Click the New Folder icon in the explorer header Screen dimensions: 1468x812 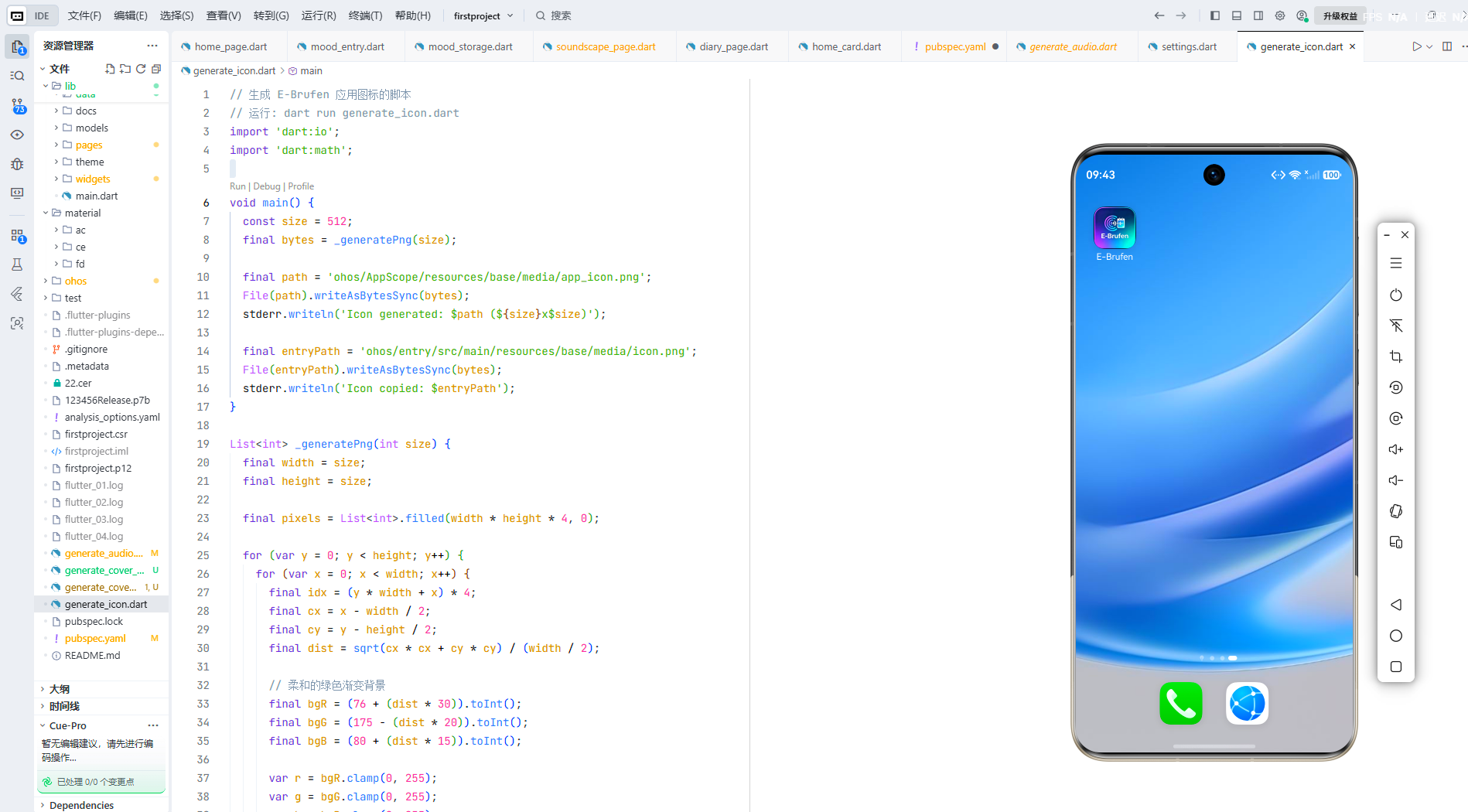[x=125, y=69]
